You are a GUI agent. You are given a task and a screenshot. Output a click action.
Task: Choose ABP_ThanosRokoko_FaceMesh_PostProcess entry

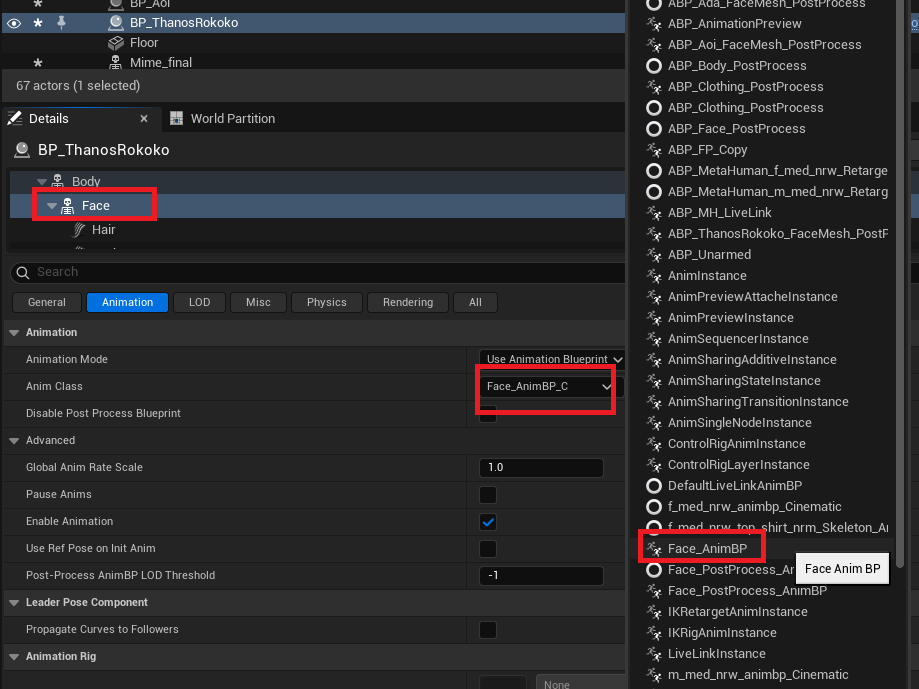tap(777, 234)
